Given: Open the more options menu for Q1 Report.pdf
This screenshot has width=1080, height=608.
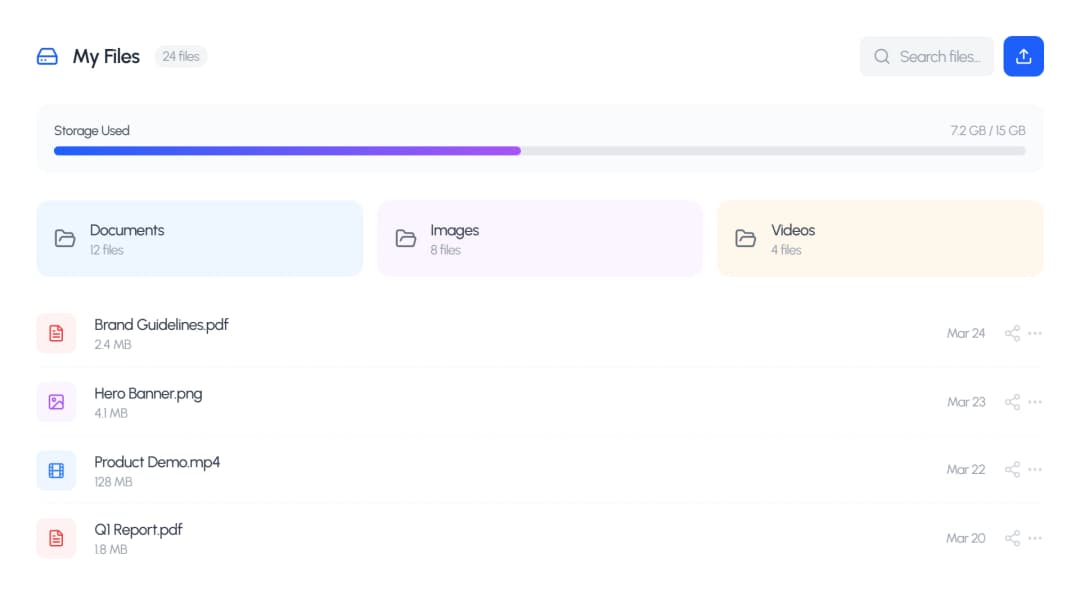Looking at the screenshot, I should (1035, 538).
